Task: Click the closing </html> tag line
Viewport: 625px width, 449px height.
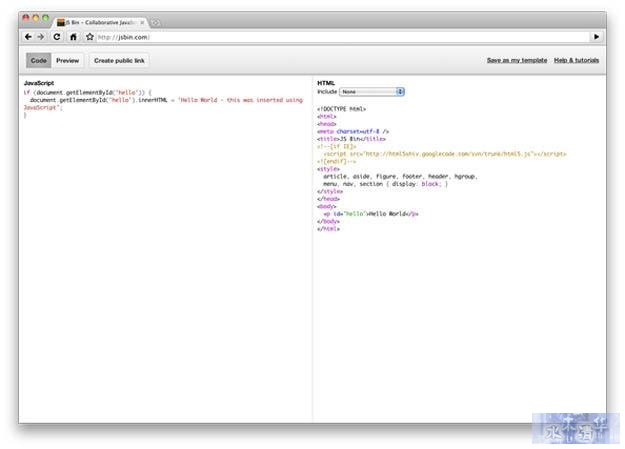Action: pyautogui.click(x=328, y=229)
